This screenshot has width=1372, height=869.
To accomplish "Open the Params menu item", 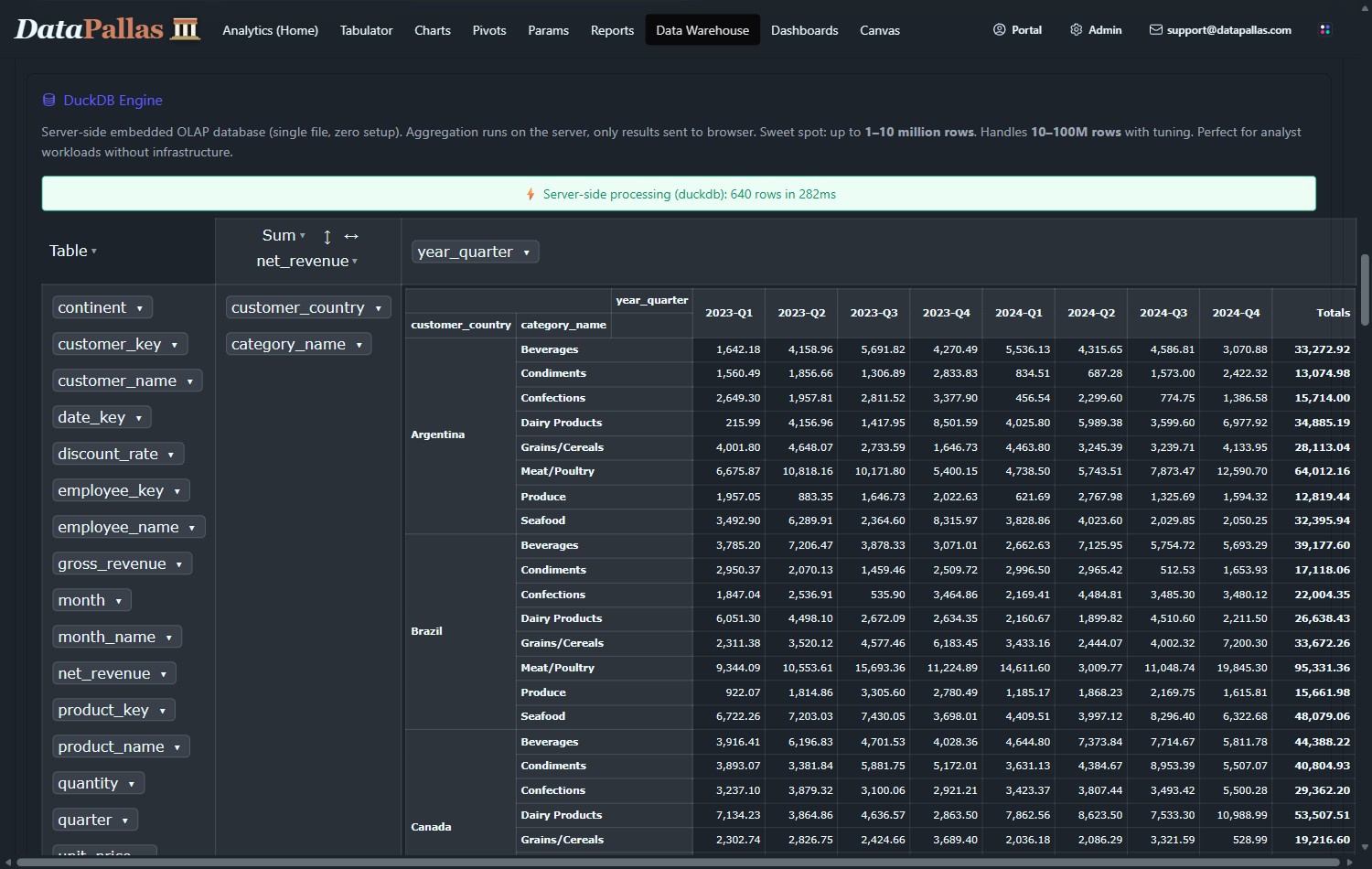I will [549, 30].
